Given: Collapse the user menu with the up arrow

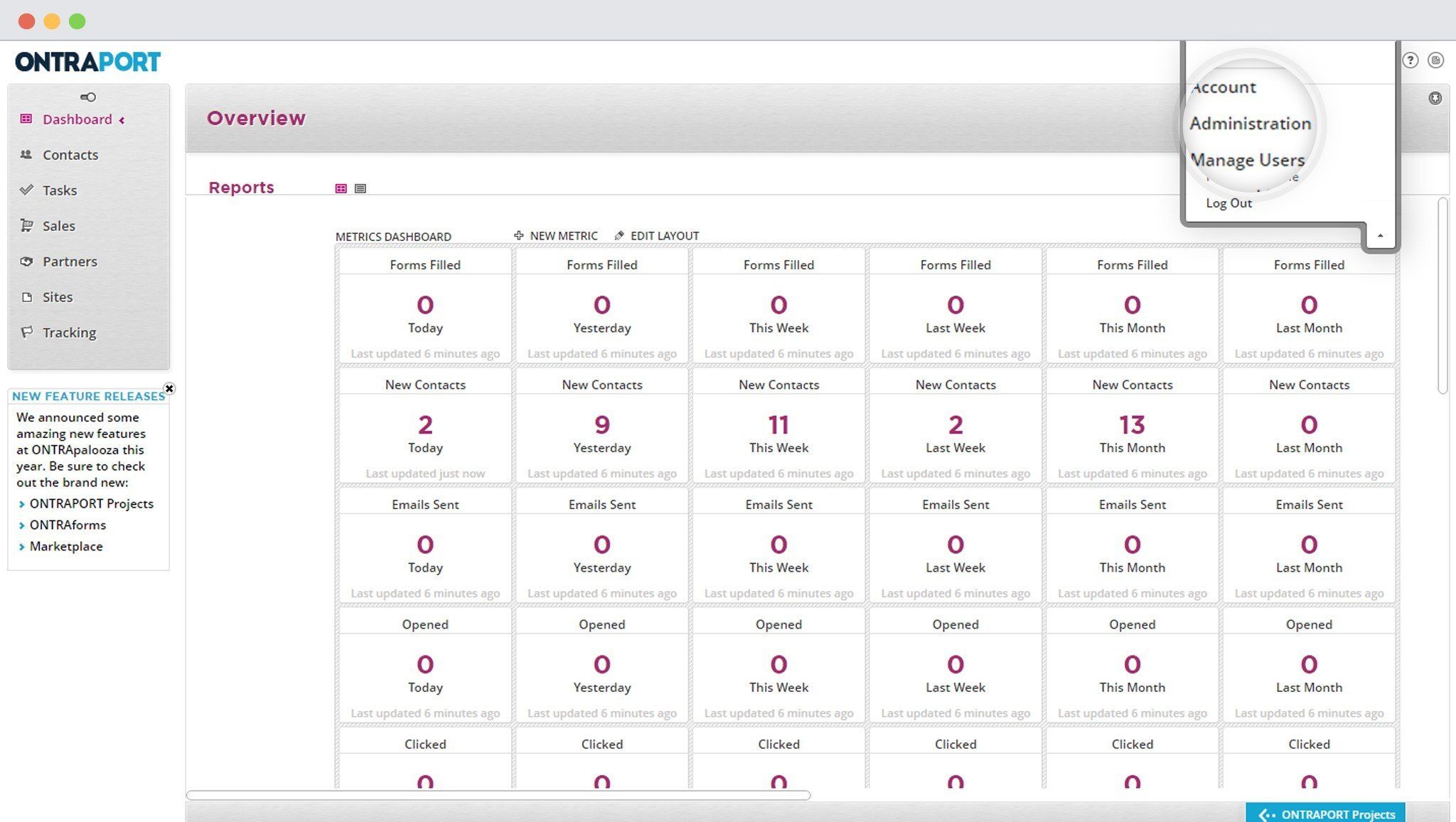Looking at the screenshot, I should click(x=1380, y=235).
